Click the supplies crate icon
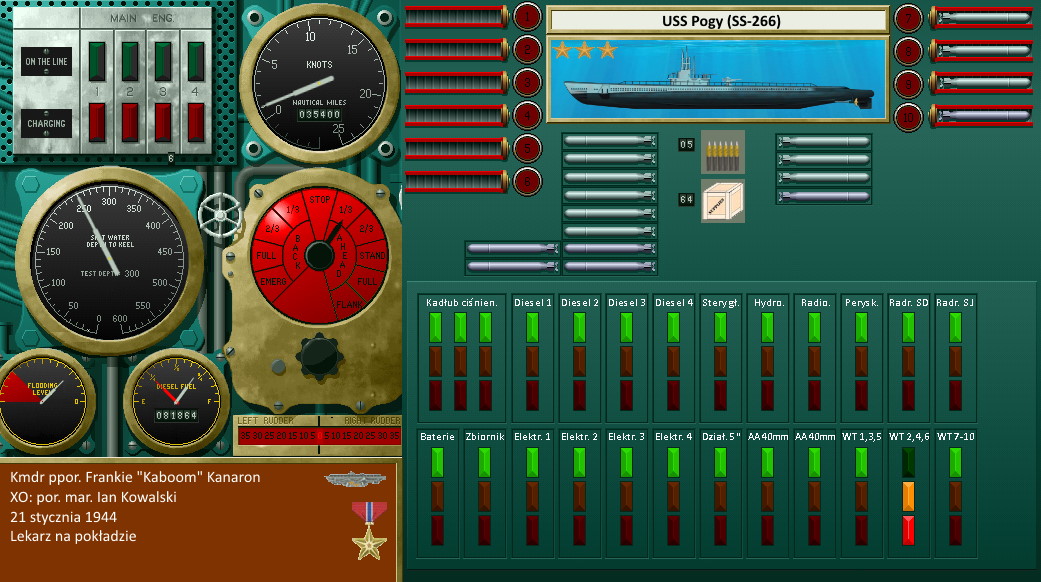 pos(722,200)
